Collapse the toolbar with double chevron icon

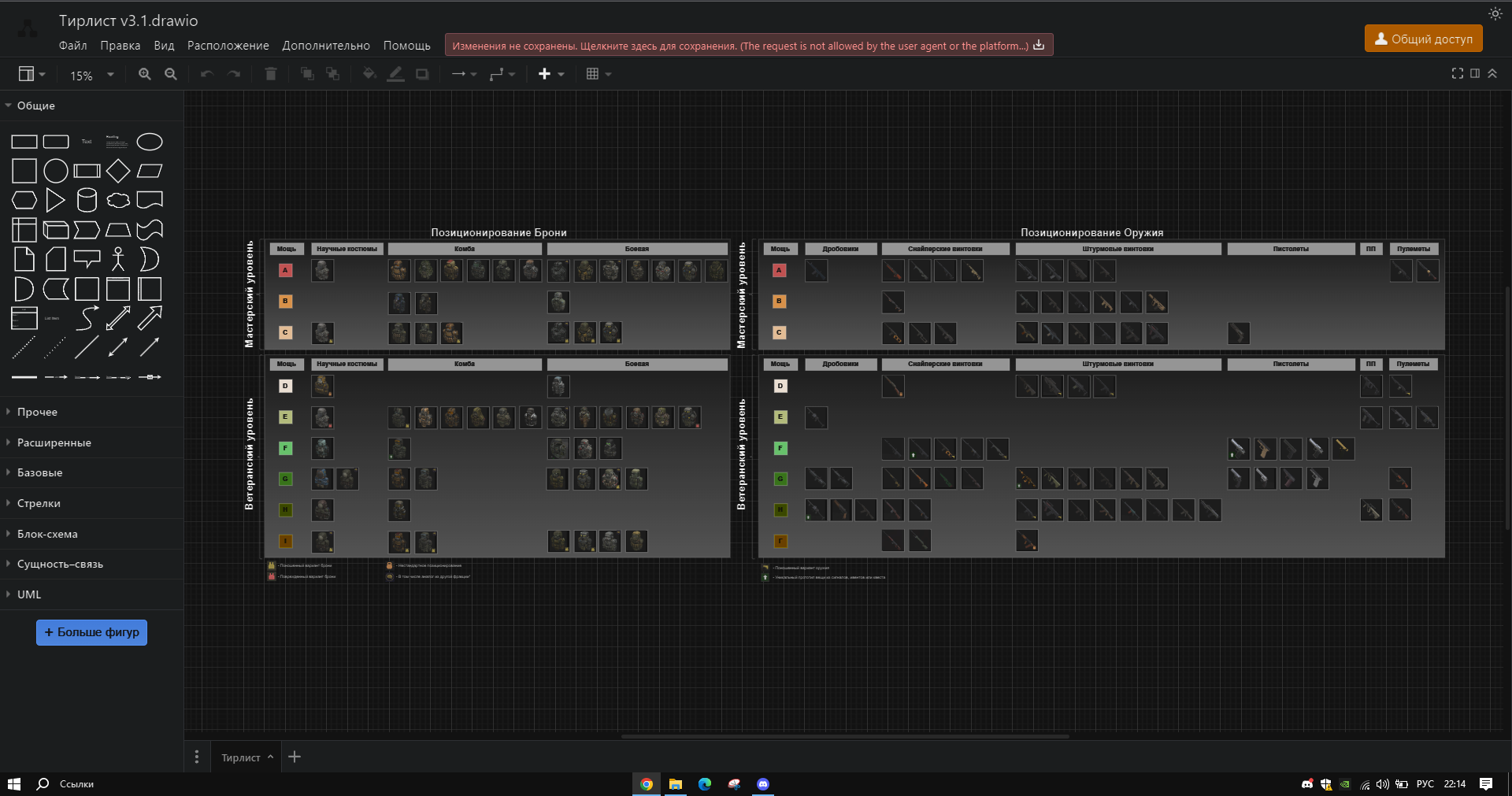click(x=1492, y=73)
